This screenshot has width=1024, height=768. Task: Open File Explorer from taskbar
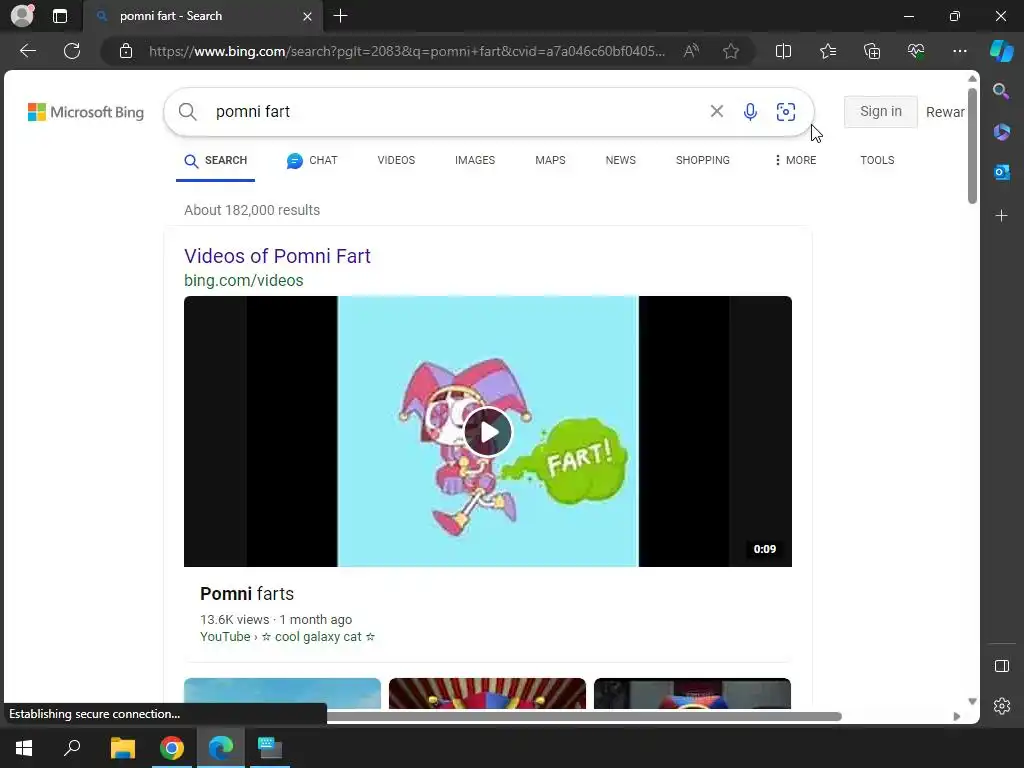(122, 748)
